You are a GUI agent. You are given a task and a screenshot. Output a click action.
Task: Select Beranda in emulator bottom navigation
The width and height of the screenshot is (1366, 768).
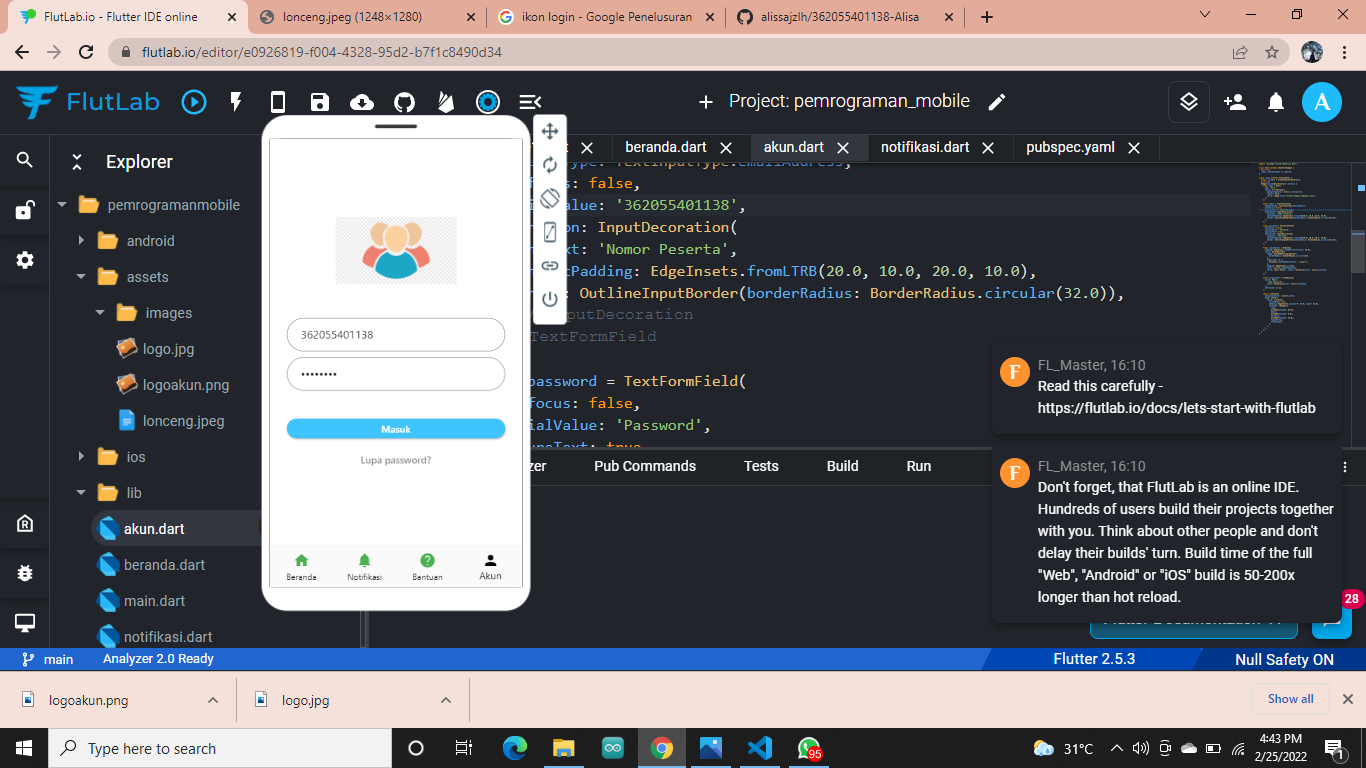click(x=301, y=567)
